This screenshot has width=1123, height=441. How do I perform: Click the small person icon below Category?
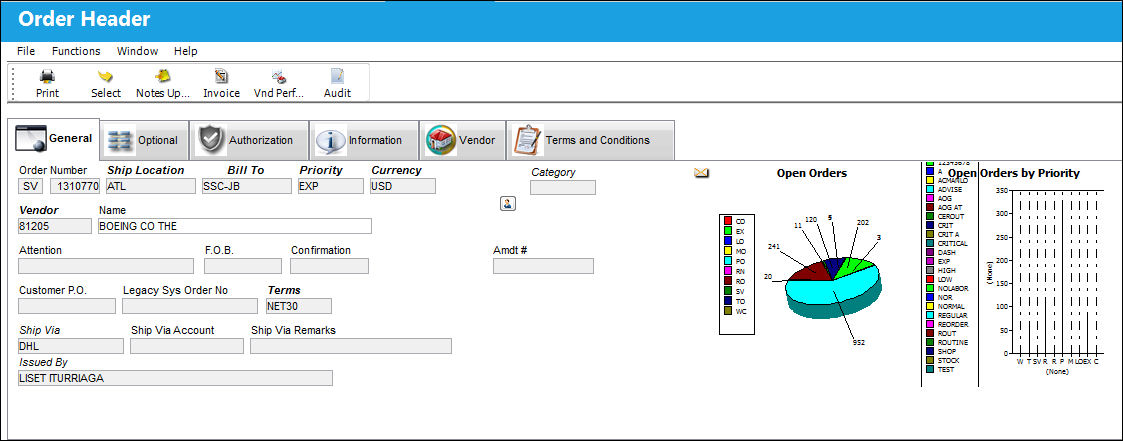click(x=507, y=203)
